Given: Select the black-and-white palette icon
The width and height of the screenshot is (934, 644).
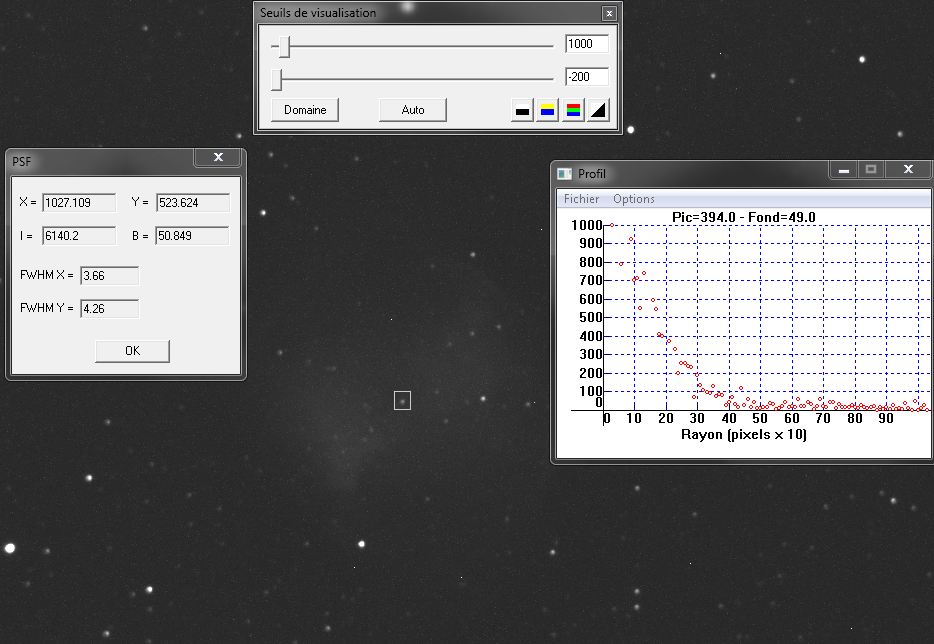Looking at the screenshot, I should pos(522,110).
